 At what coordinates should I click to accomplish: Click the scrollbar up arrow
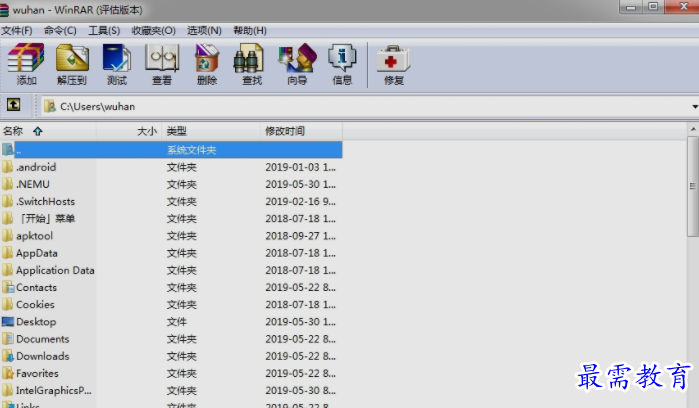693,129
